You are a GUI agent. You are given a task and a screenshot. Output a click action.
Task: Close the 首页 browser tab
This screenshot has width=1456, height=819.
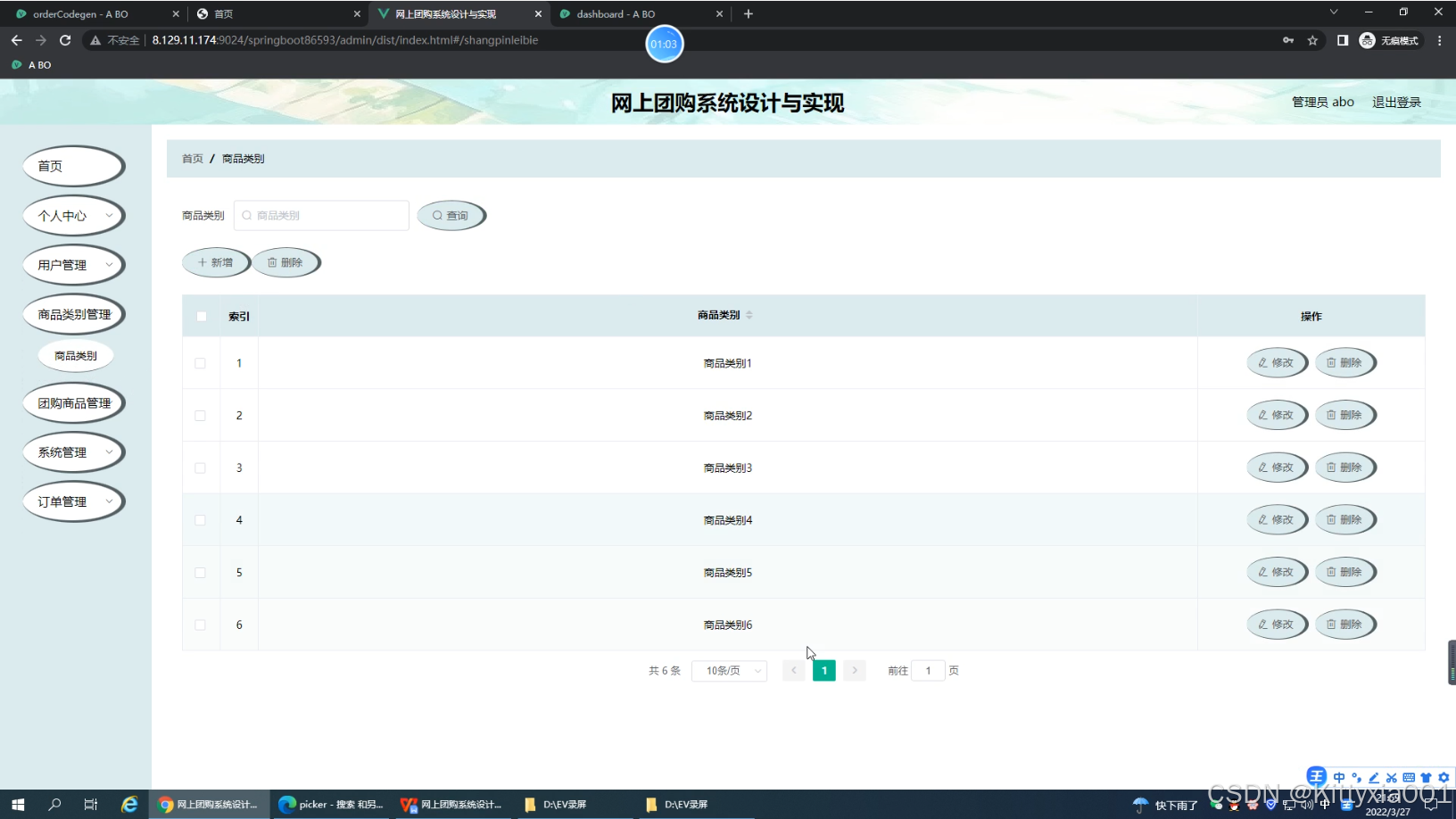pos(357,13)
